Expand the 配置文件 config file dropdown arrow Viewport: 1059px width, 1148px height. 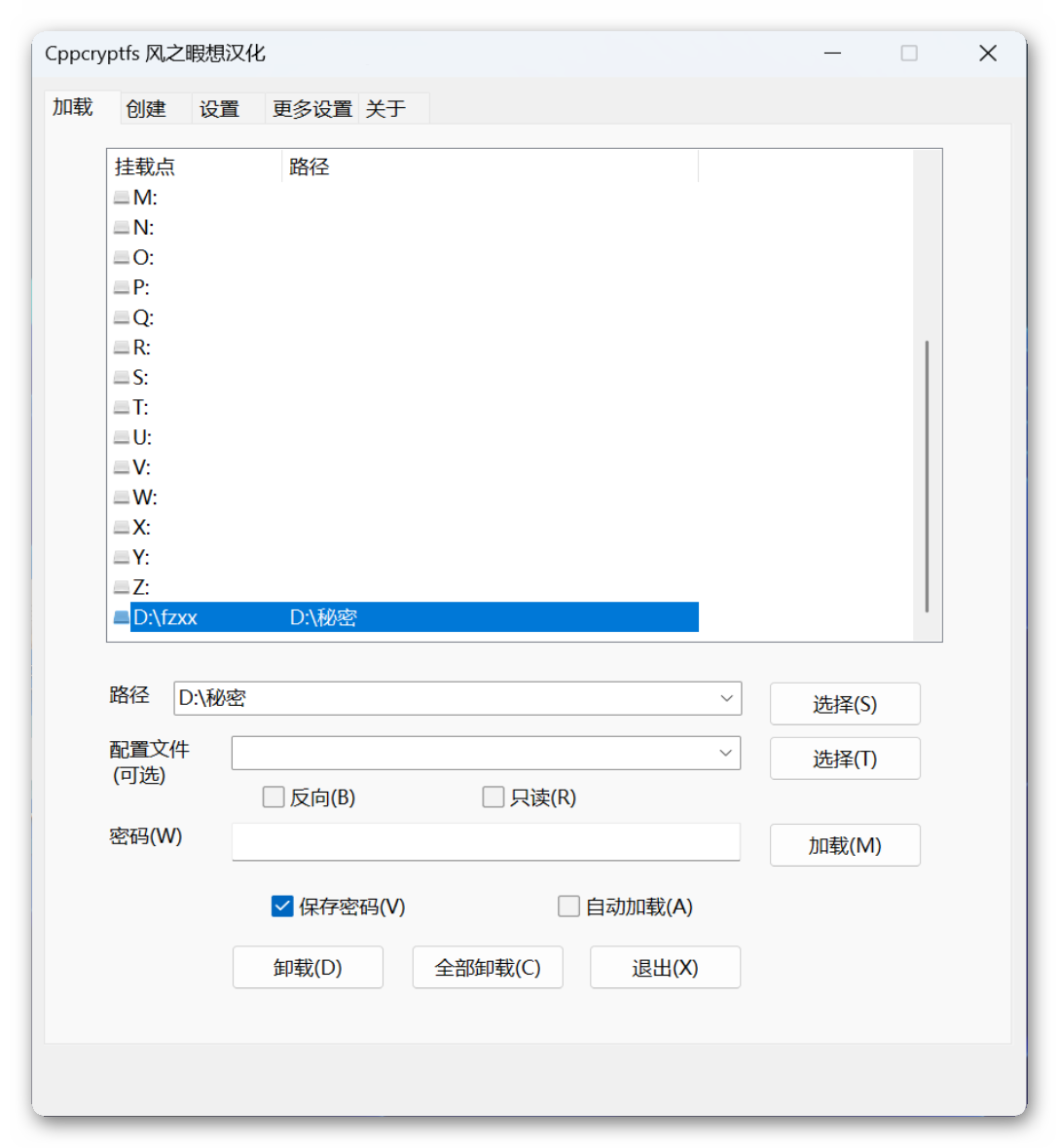[x=725, y=754]
